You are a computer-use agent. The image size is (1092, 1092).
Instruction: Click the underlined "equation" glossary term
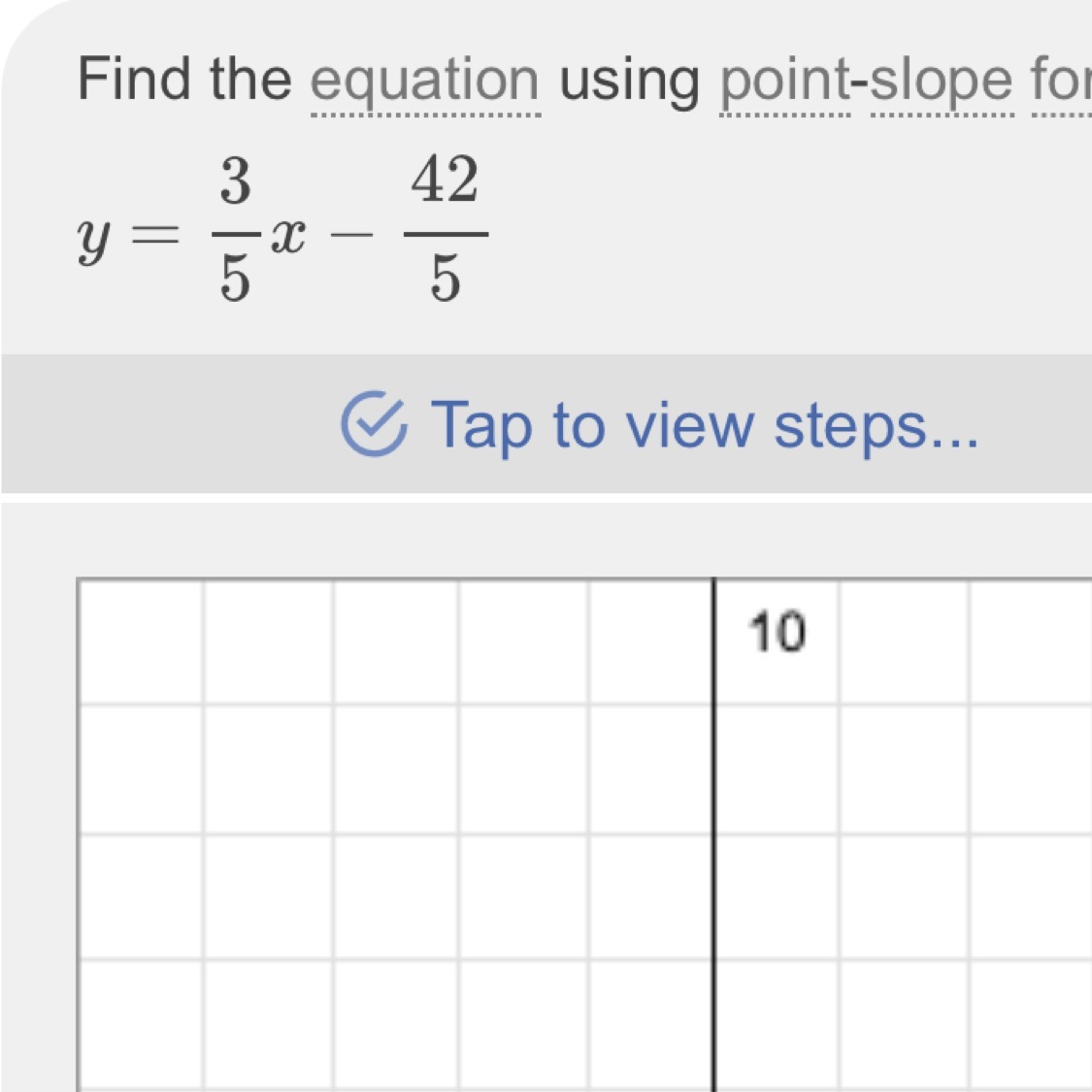coord(424,81)
